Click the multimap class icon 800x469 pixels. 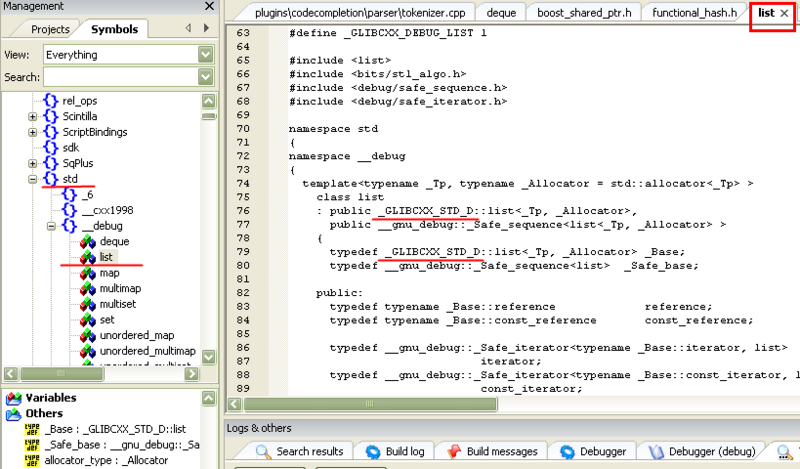[88, 288]
